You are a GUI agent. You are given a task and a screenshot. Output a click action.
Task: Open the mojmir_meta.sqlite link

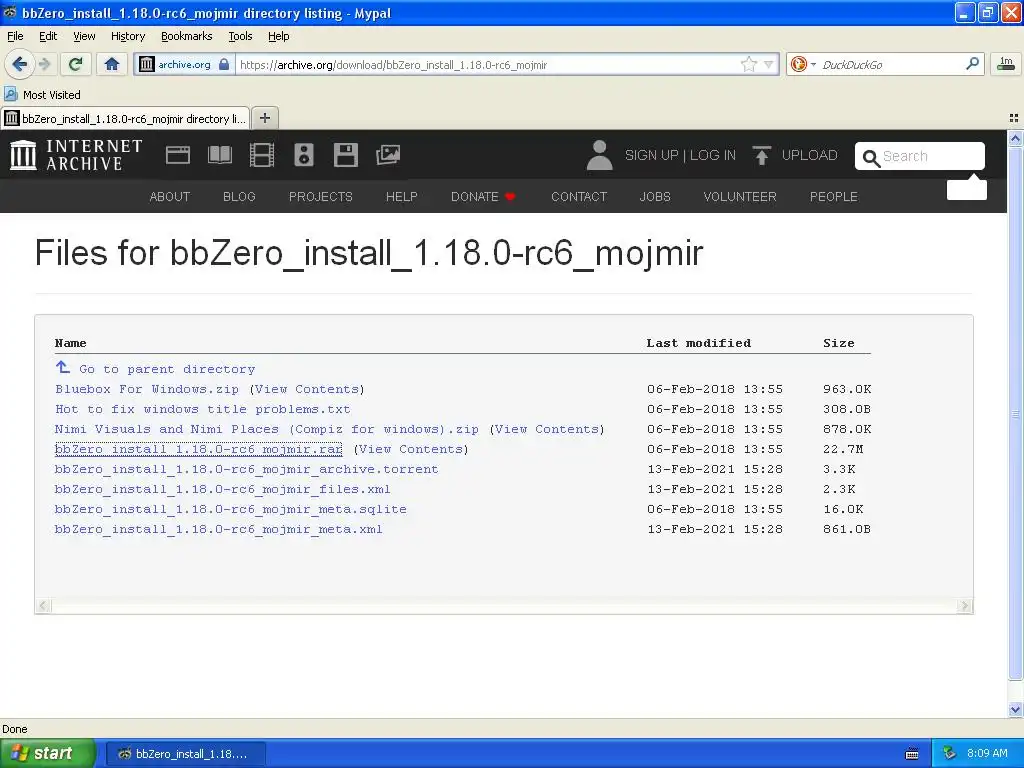coord(231,509)
